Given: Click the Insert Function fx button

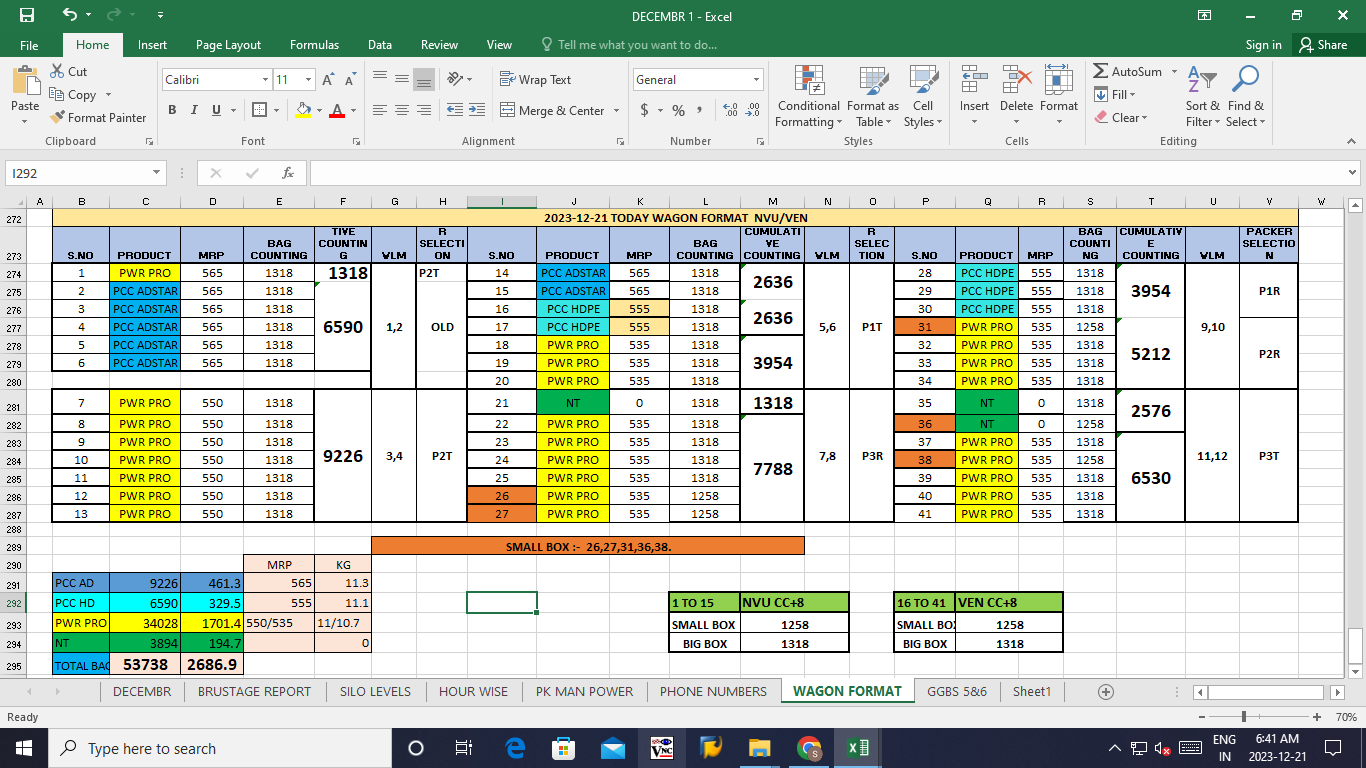Looking at the screenshot, I should point(288,173).
